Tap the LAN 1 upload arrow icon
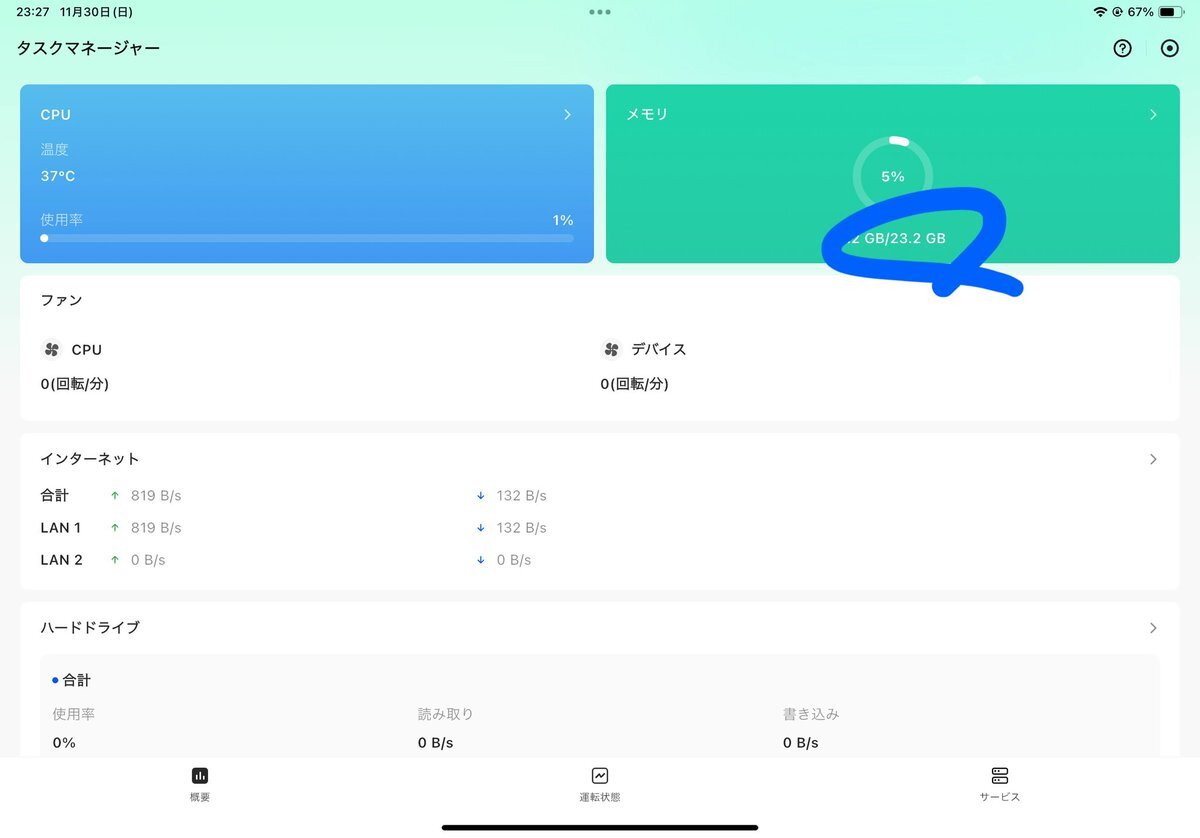This screenshot has height=838, width=1200. [114, 528]
